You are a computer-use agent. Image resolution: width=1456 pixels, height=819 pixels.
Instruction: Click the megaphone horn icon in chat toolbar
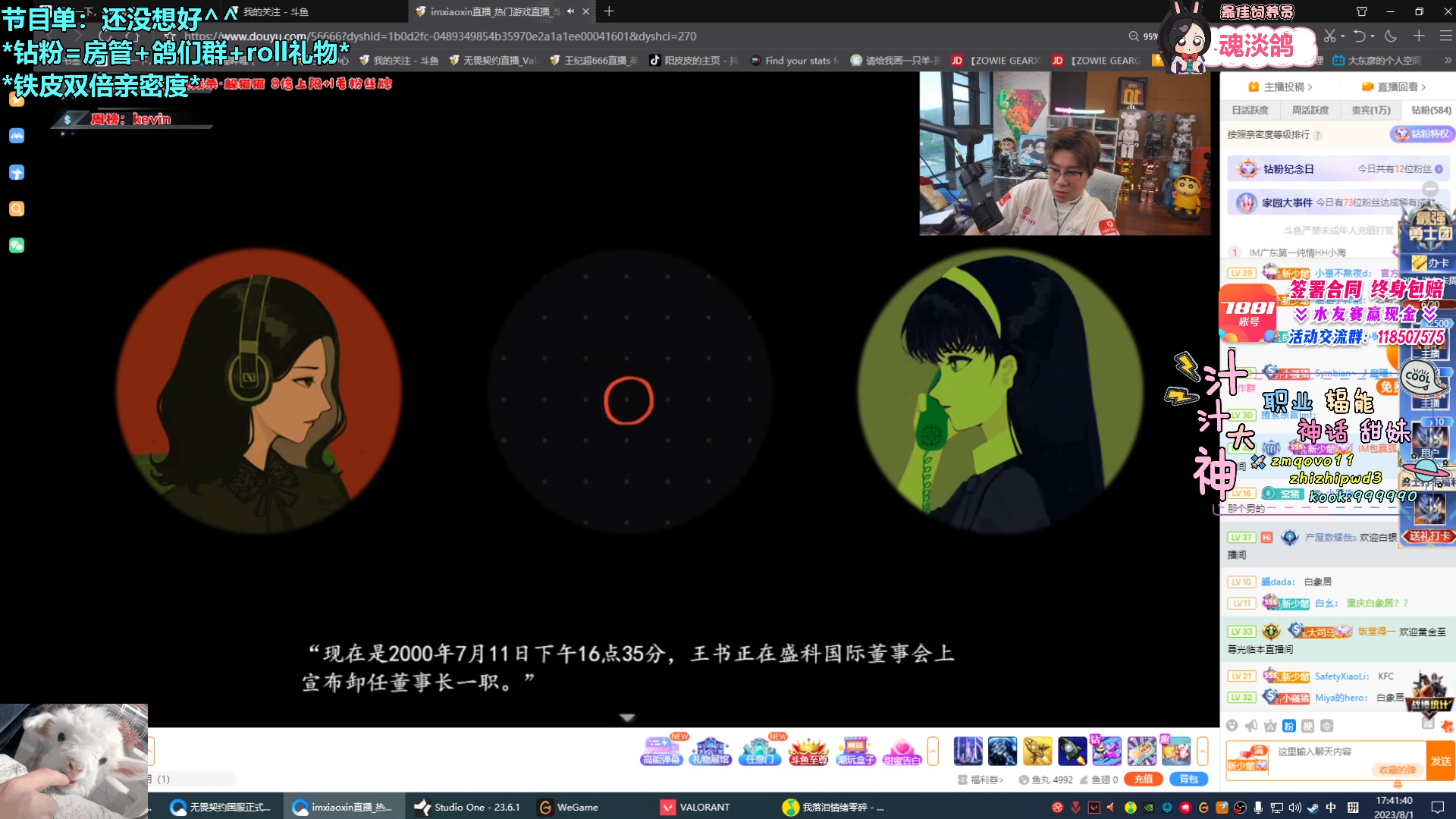pos(1251,726)
